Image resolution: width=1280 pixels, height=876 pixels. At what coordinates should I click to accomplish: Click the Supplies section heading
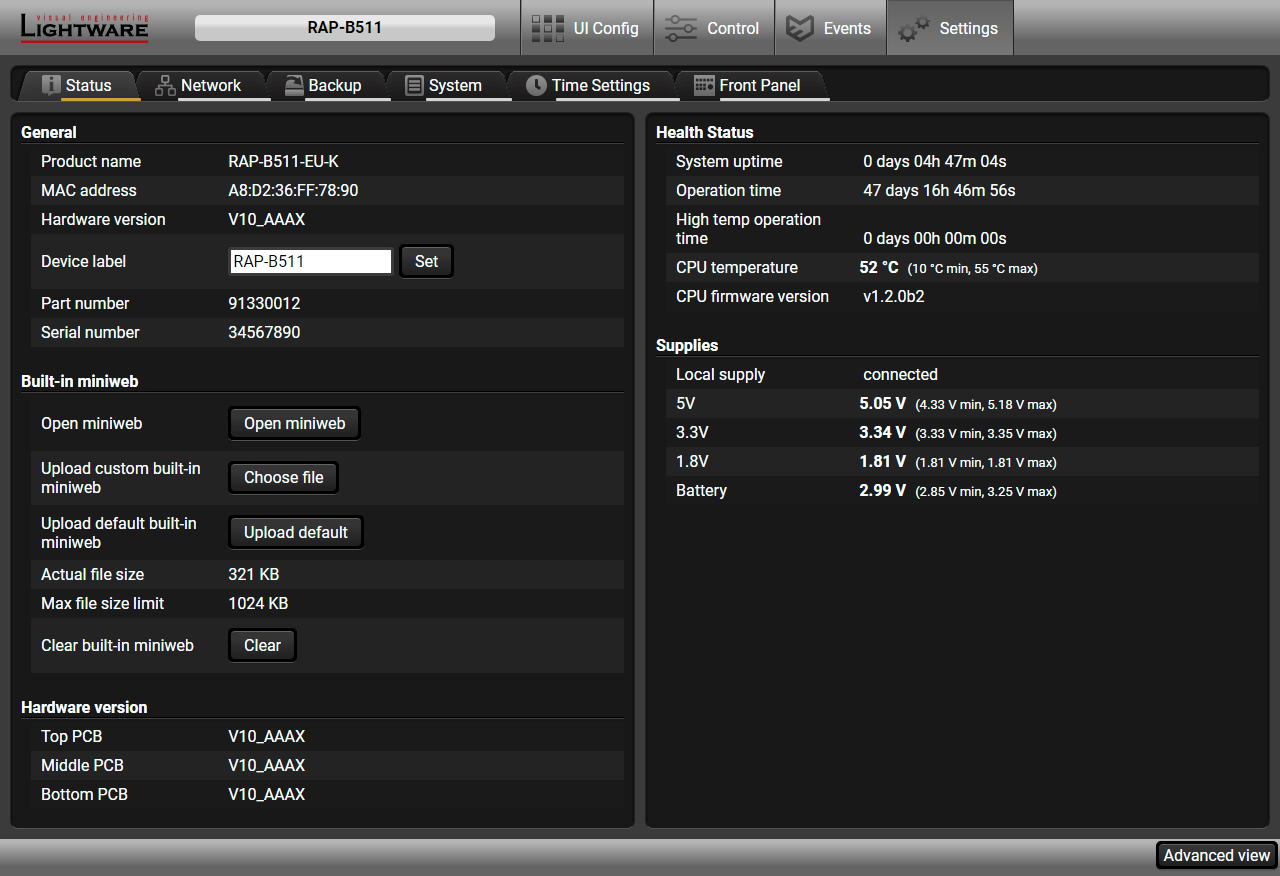[x=687, y=345]
